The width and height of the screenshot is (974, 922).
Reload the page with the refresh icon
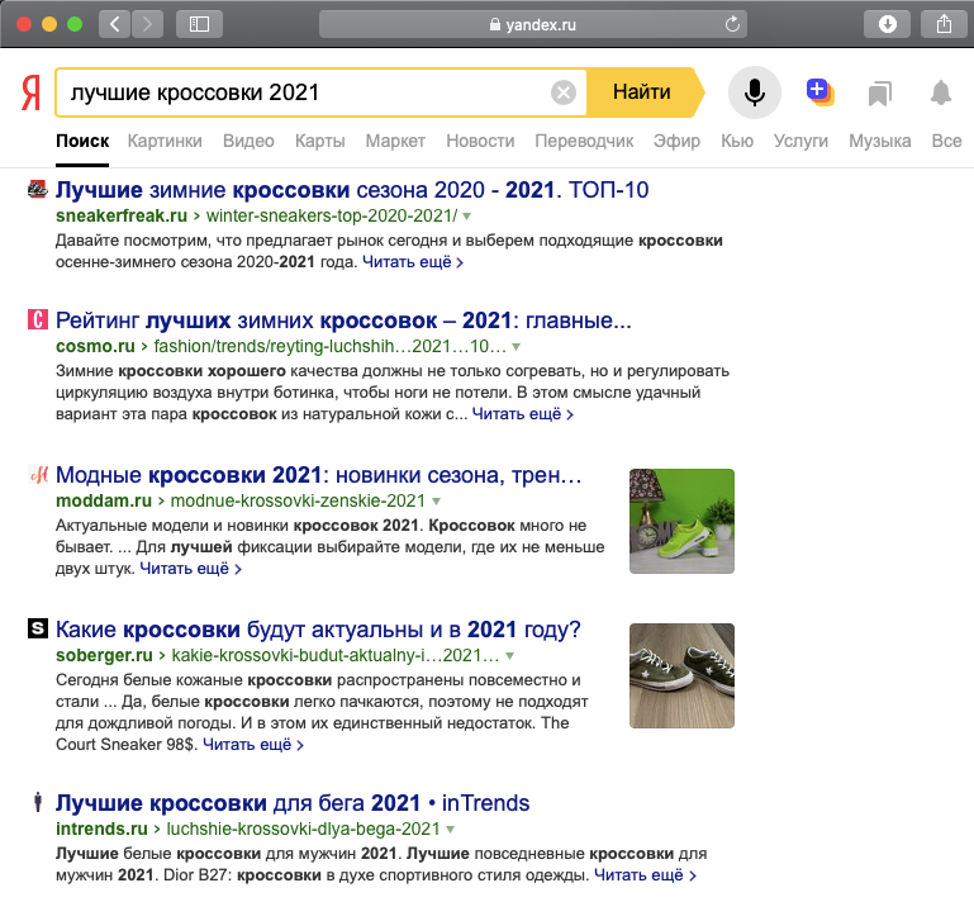click(x=732, y=24)
